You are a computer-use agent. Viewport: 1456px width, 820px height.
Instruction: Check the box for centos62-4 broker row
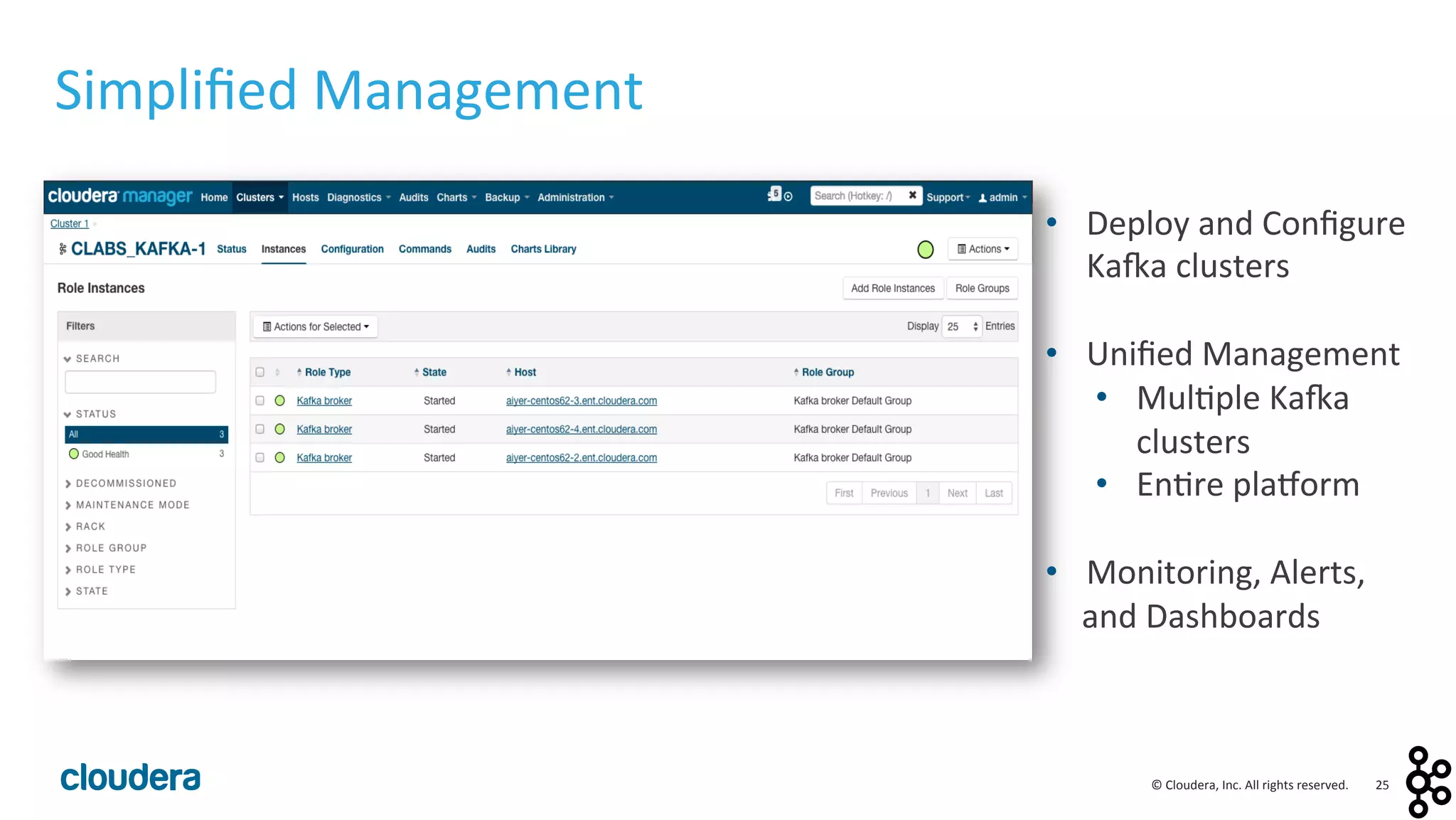pyautogui.click(x=260, y=430)
